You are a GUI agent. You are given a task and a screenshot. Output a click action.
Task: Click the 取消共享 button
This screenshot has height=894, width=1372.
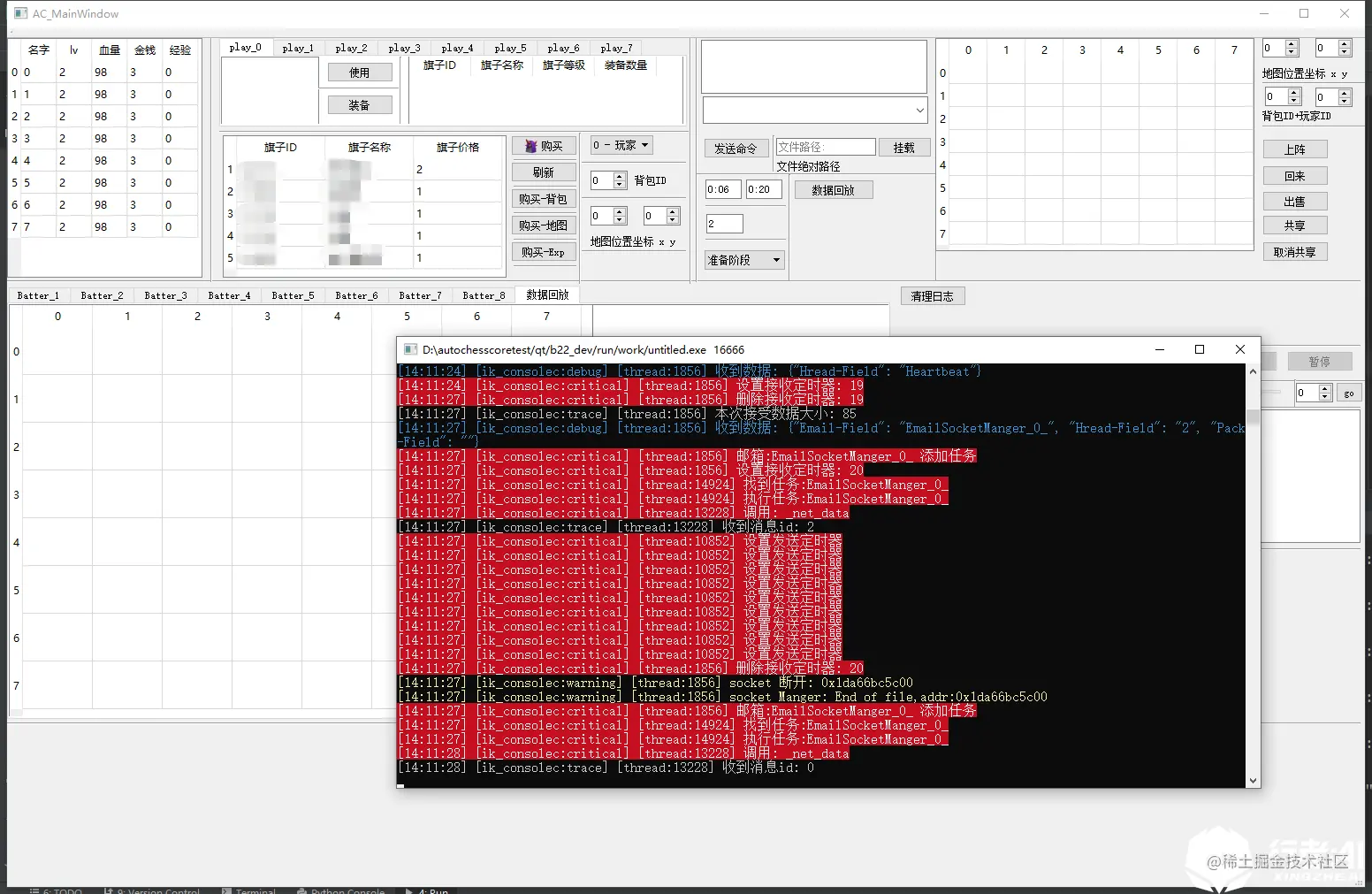click(1295, 252)
